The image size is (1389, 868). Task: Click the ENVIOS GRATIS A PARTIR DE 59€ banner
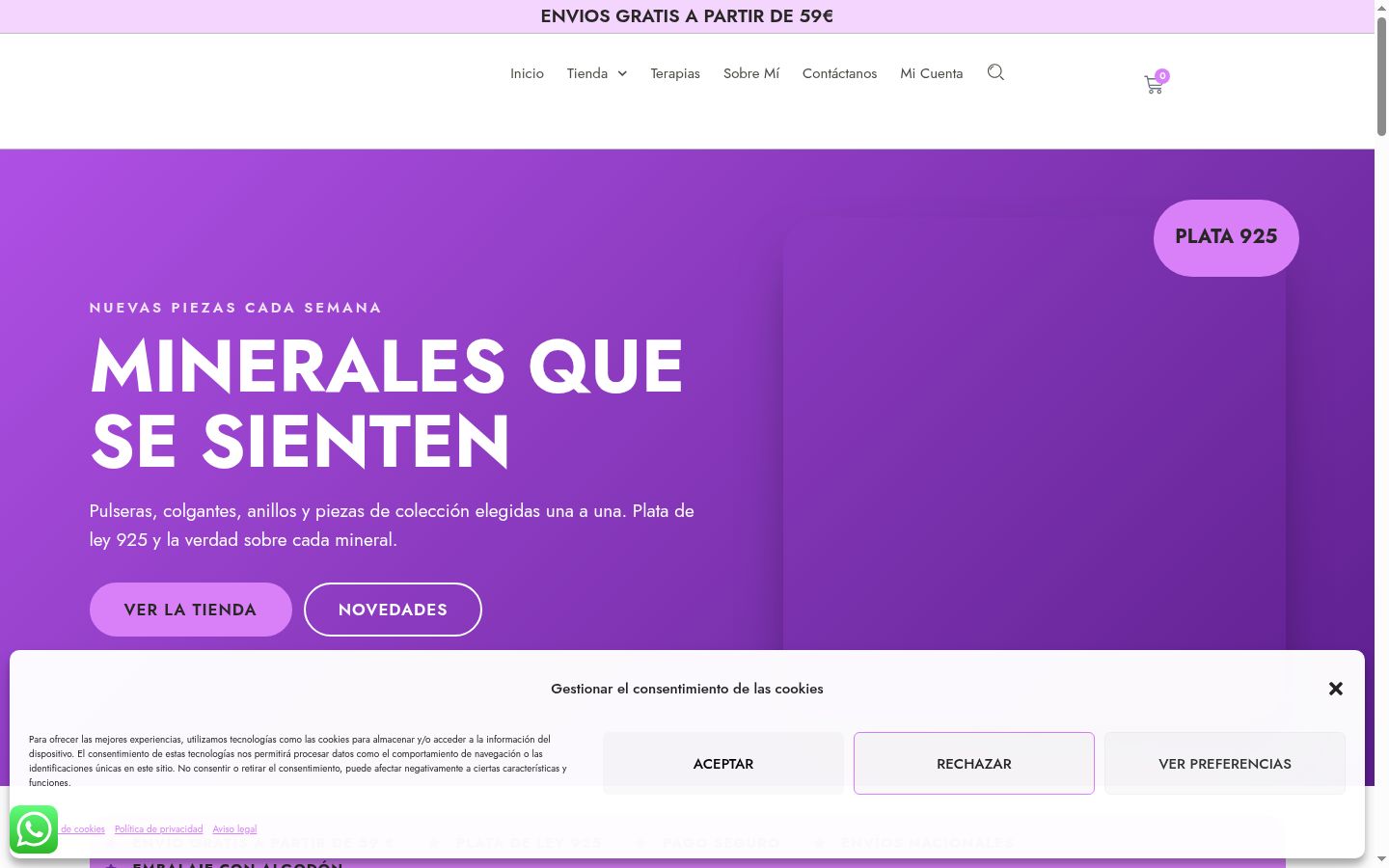click(687, 16)
